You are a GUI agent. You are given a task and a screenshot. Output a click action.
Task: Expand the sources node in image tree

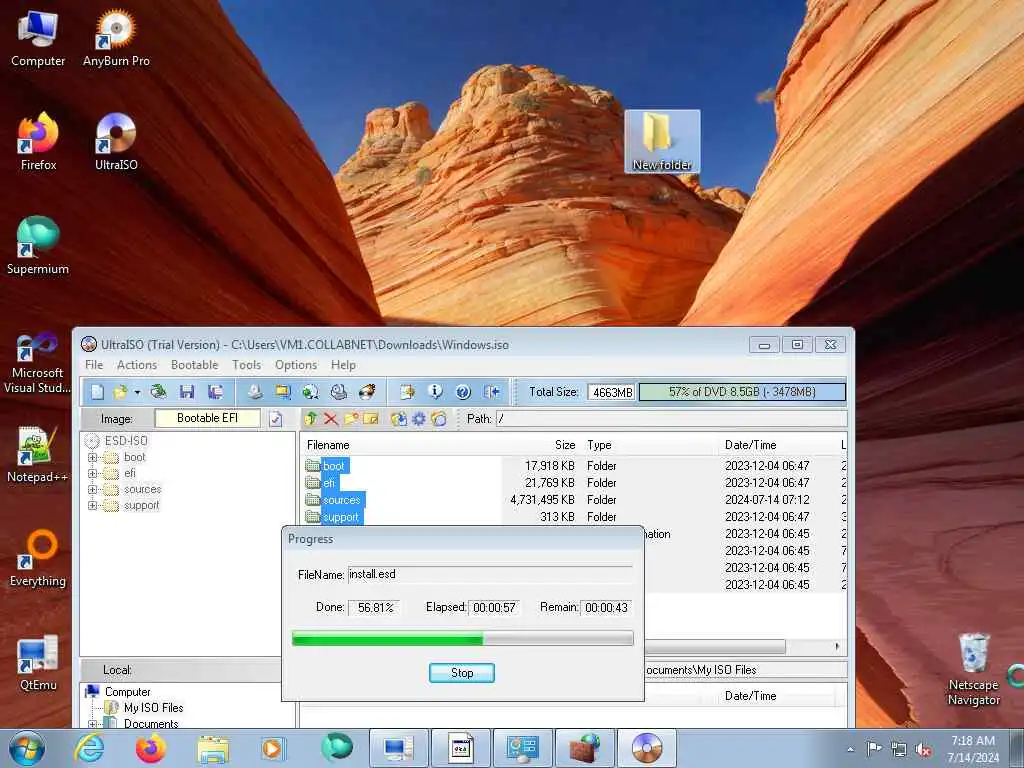(x=92, y=489)
